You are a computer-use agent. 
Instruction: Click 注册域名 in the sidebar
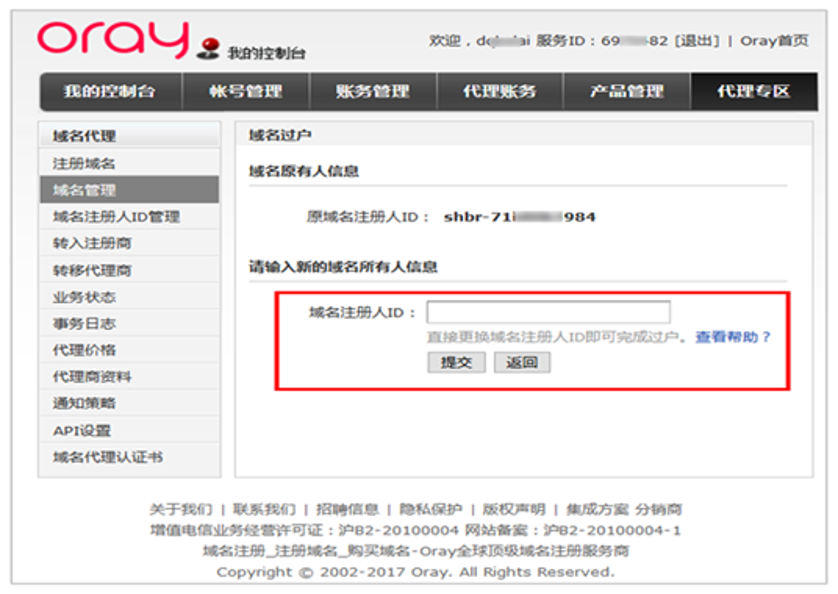point(85,163)
